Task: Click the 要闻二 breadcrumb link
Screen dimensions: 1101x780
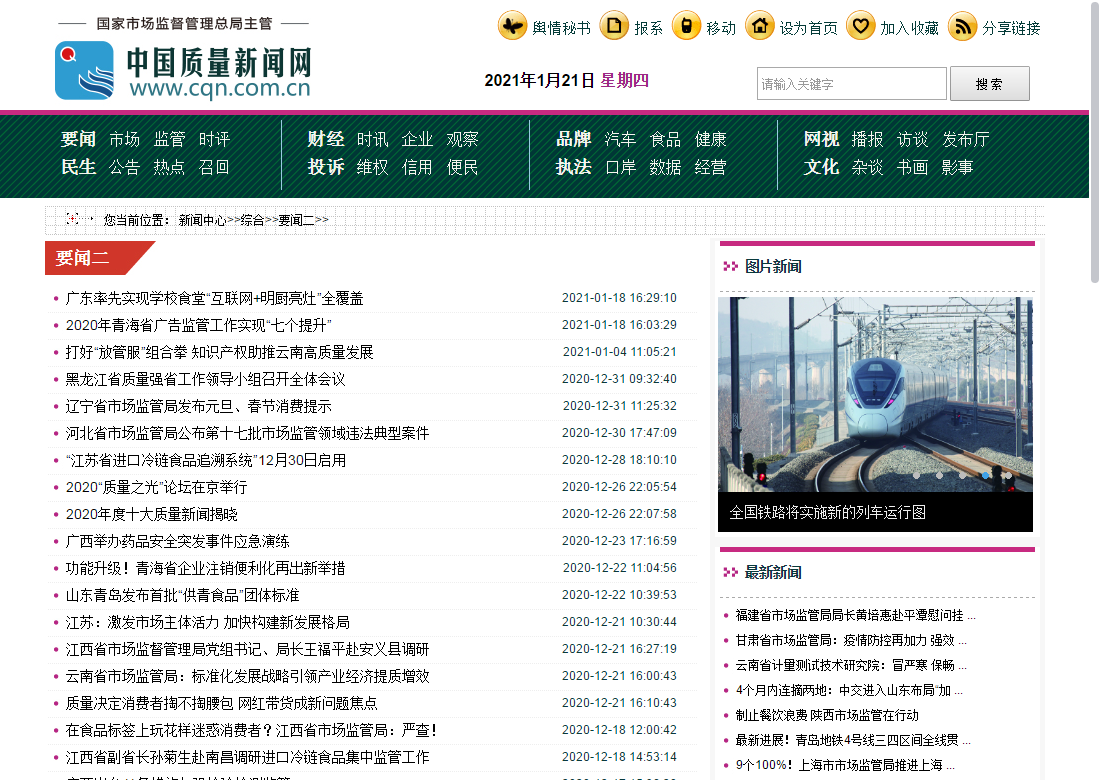Action: click(296, 220)
